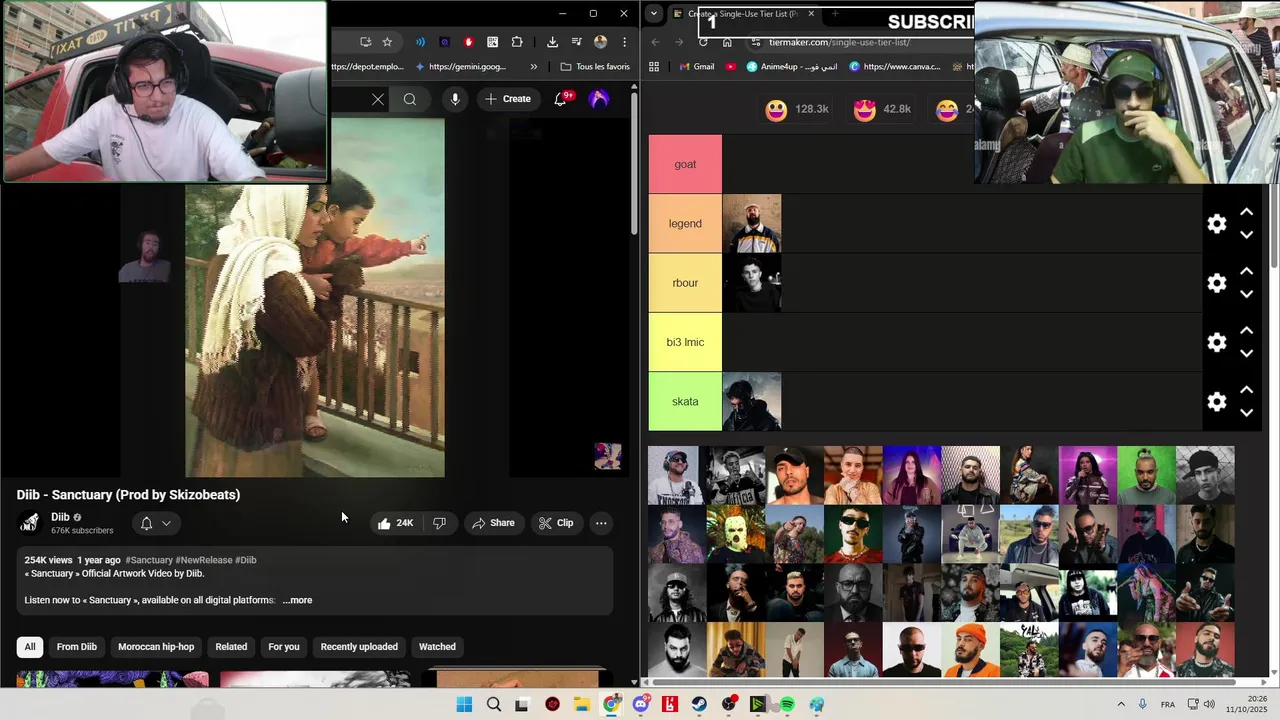Open the Tous les favoris bookmarks folder

[x=595, y=67]
